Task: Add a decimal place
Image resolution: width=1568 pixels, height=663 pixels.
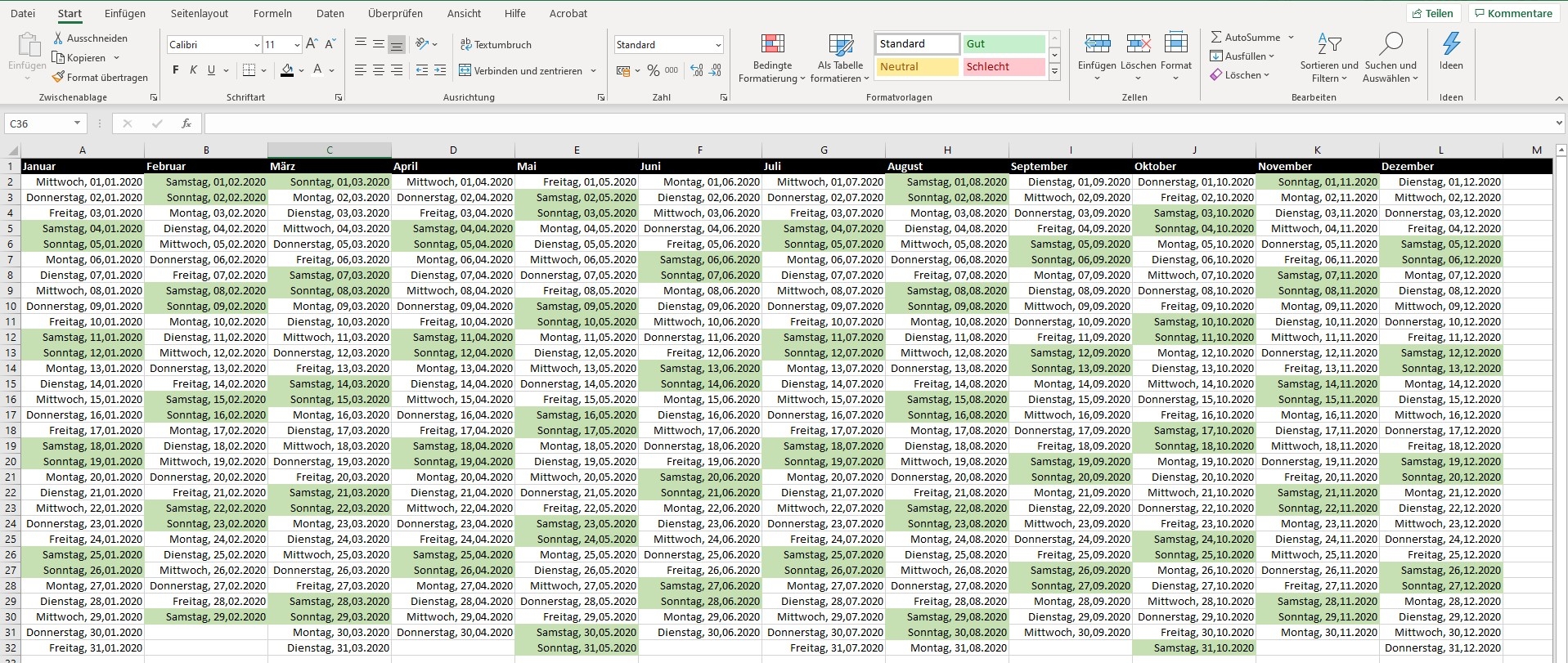Action: point(697,70)
